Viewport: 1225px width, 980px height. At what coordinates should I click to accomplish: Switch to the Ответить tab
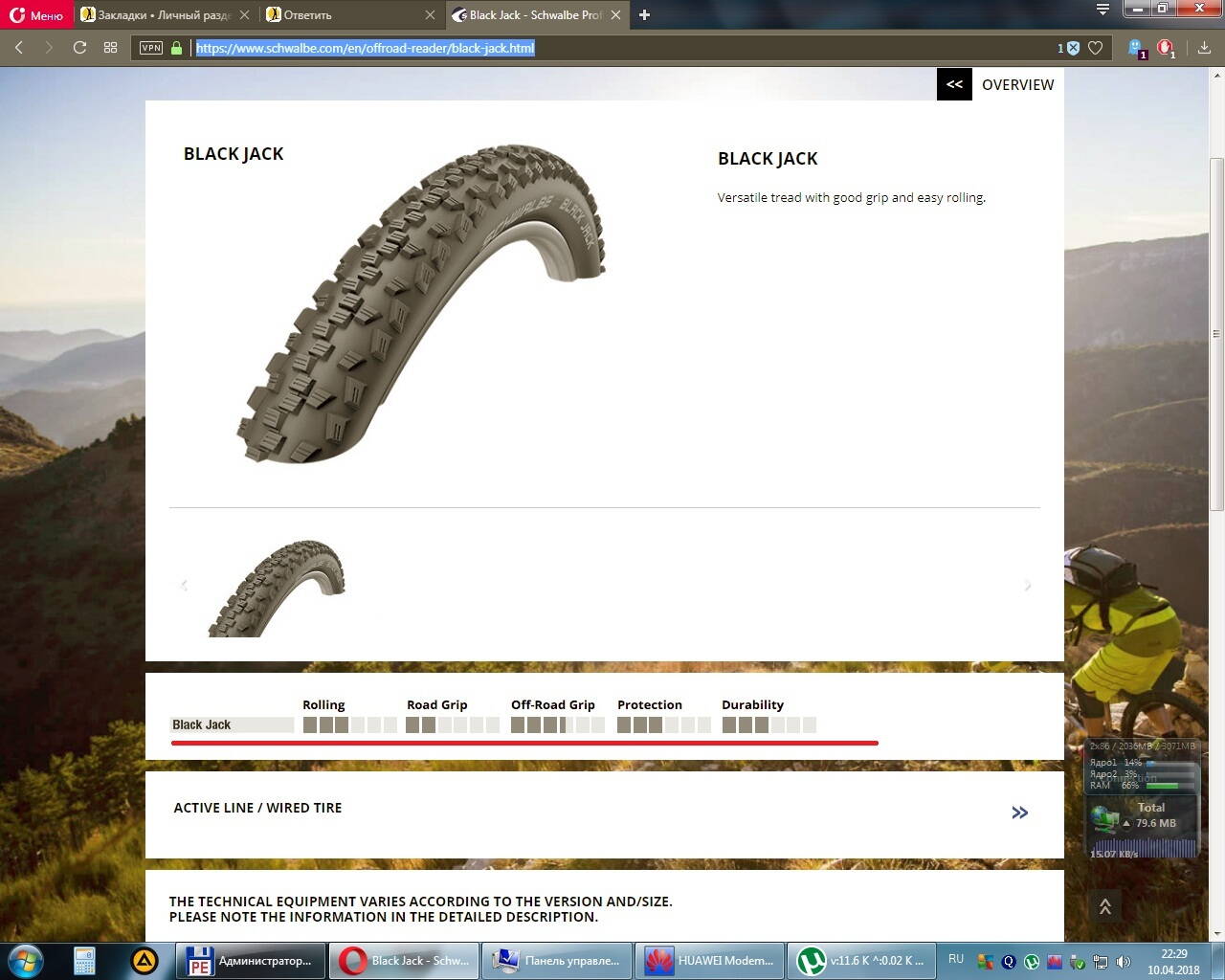[x=345, y=15]
